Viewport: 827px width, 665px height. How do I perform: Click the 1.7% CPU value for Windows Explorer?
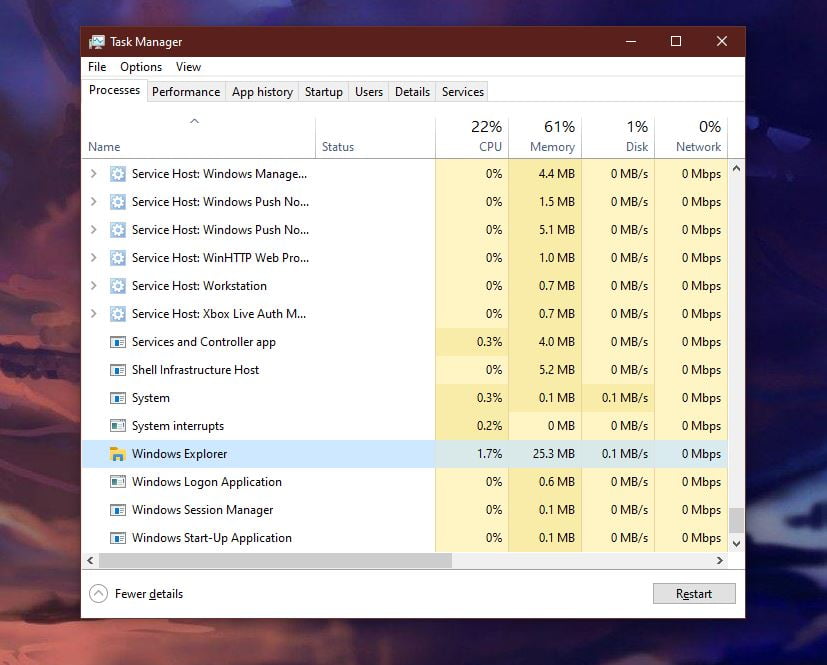(x=489, y=454)
